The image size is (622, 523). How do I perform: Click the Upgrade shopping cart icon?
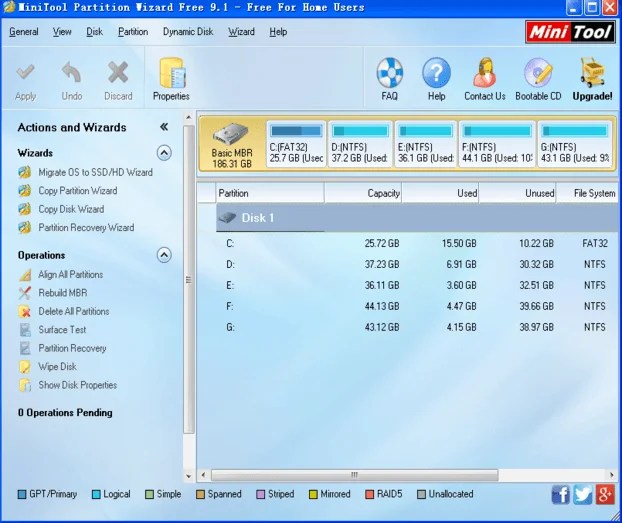coord(592,73)
